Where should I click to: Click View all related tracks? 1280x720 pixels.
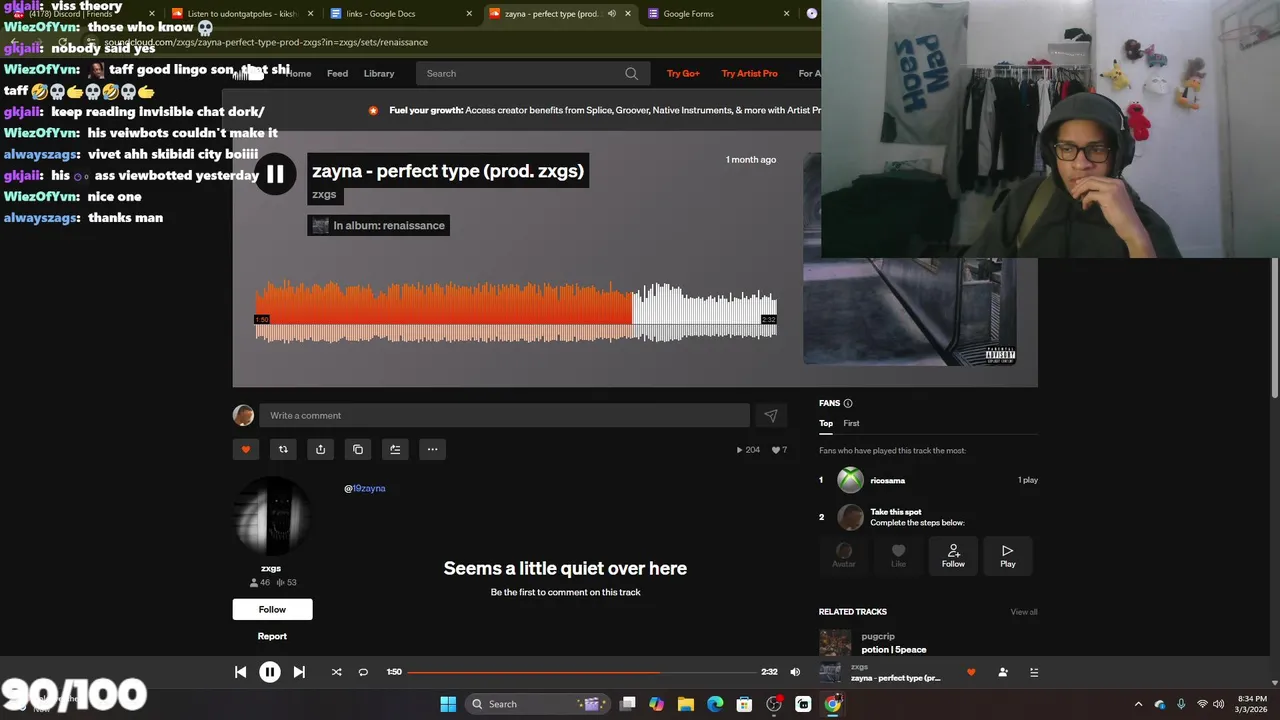coord(1024,612)
